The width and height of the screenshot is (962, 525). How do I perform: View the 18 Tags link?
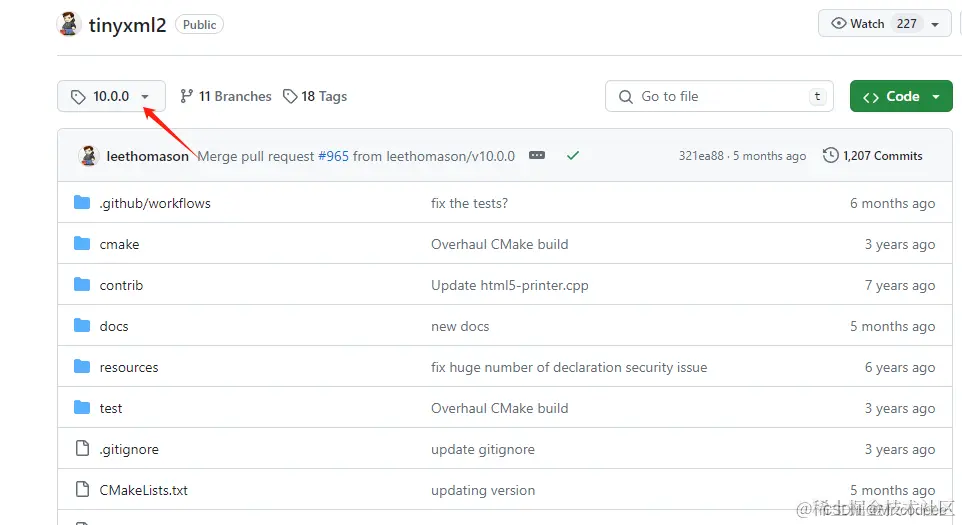point(315,96)
